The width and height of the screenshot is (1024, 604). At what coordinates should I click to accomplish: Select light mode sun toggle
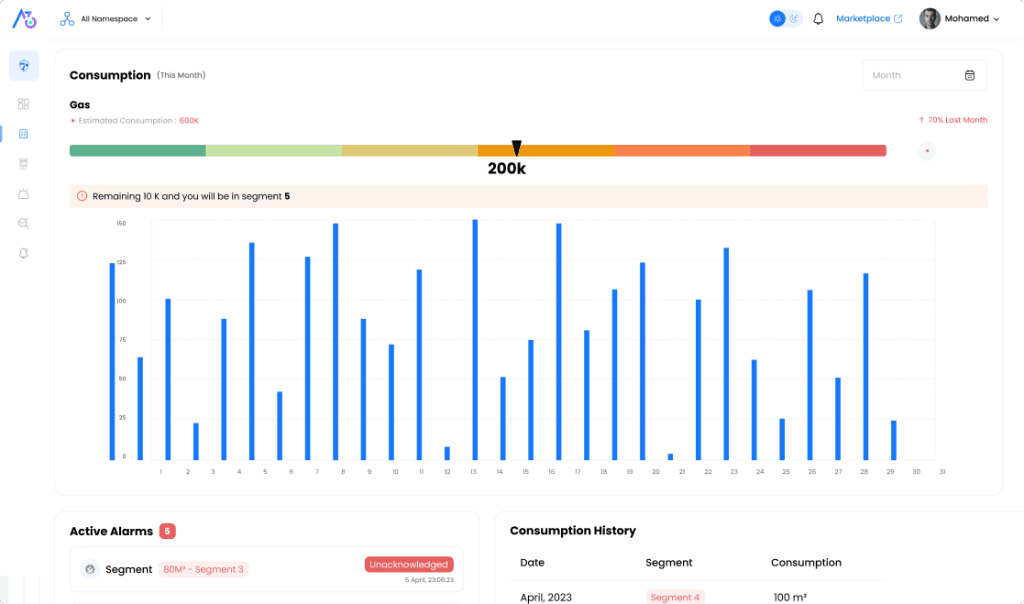(x=777, y=19)
